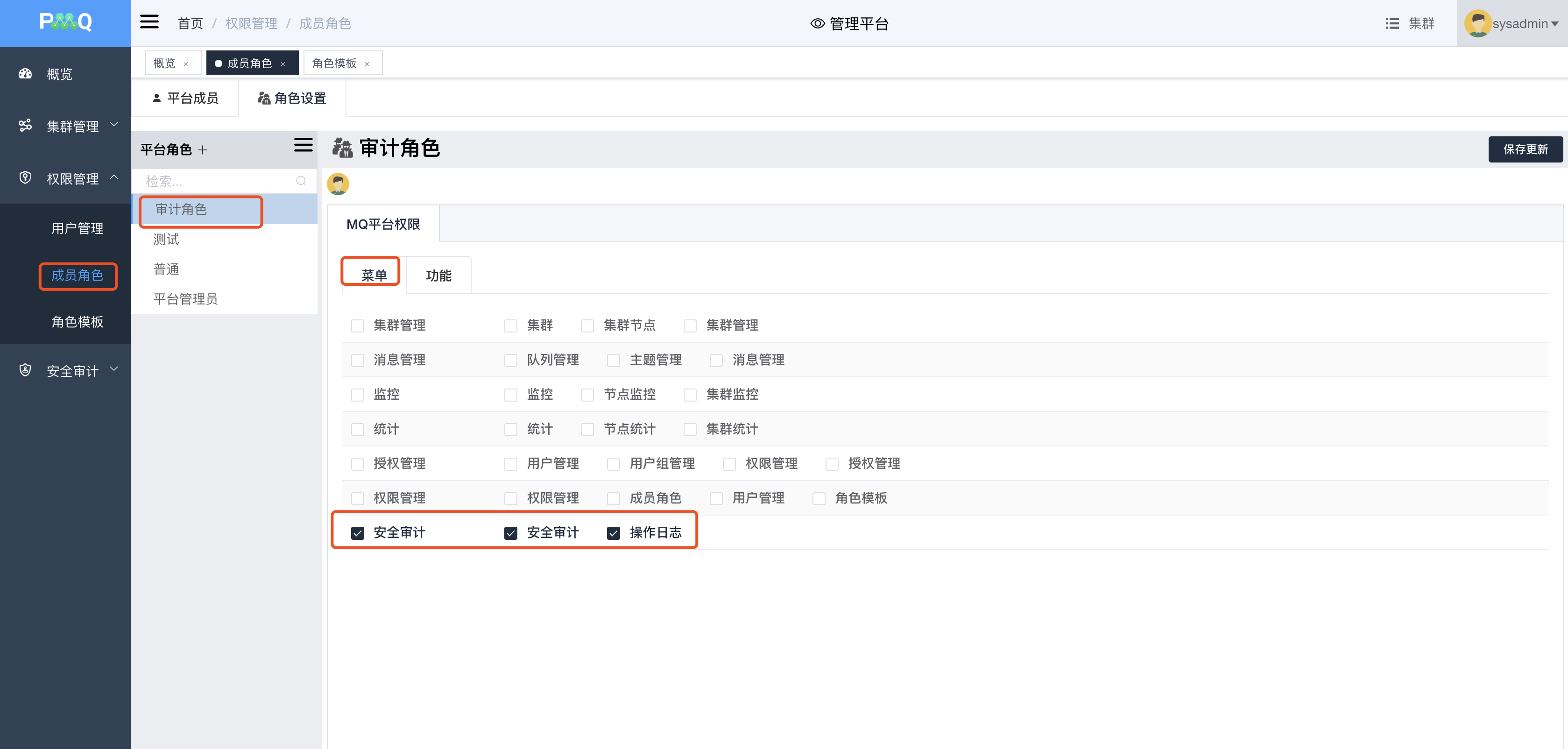Click the plus icon beside 平台角色
The width and height of the screenshot is (1568, 749).
[x=203, y=150]
